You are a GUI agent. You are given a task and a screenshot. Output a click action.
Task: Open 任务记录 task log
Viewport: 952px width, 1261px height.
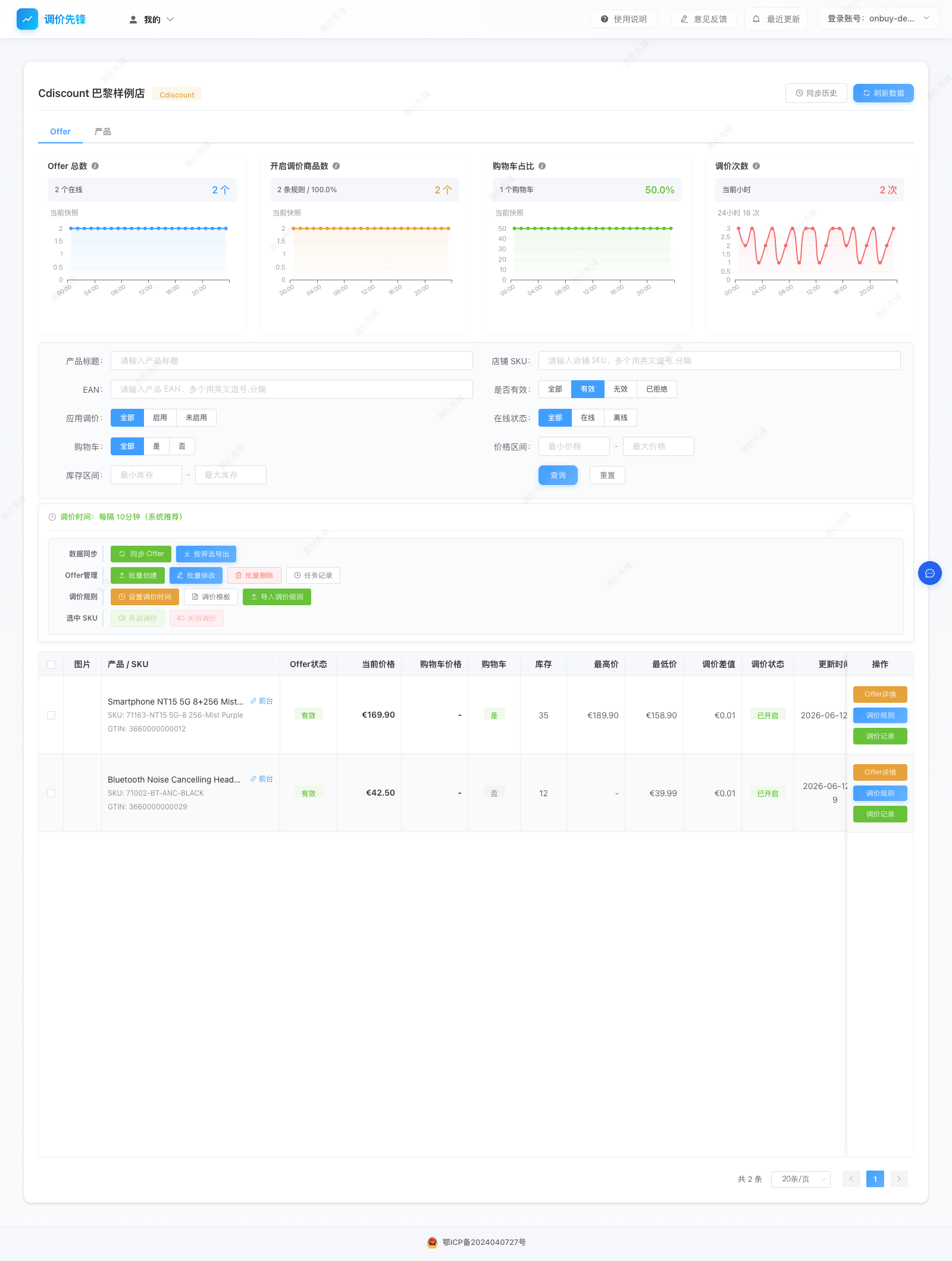click(x=314, y=575)
